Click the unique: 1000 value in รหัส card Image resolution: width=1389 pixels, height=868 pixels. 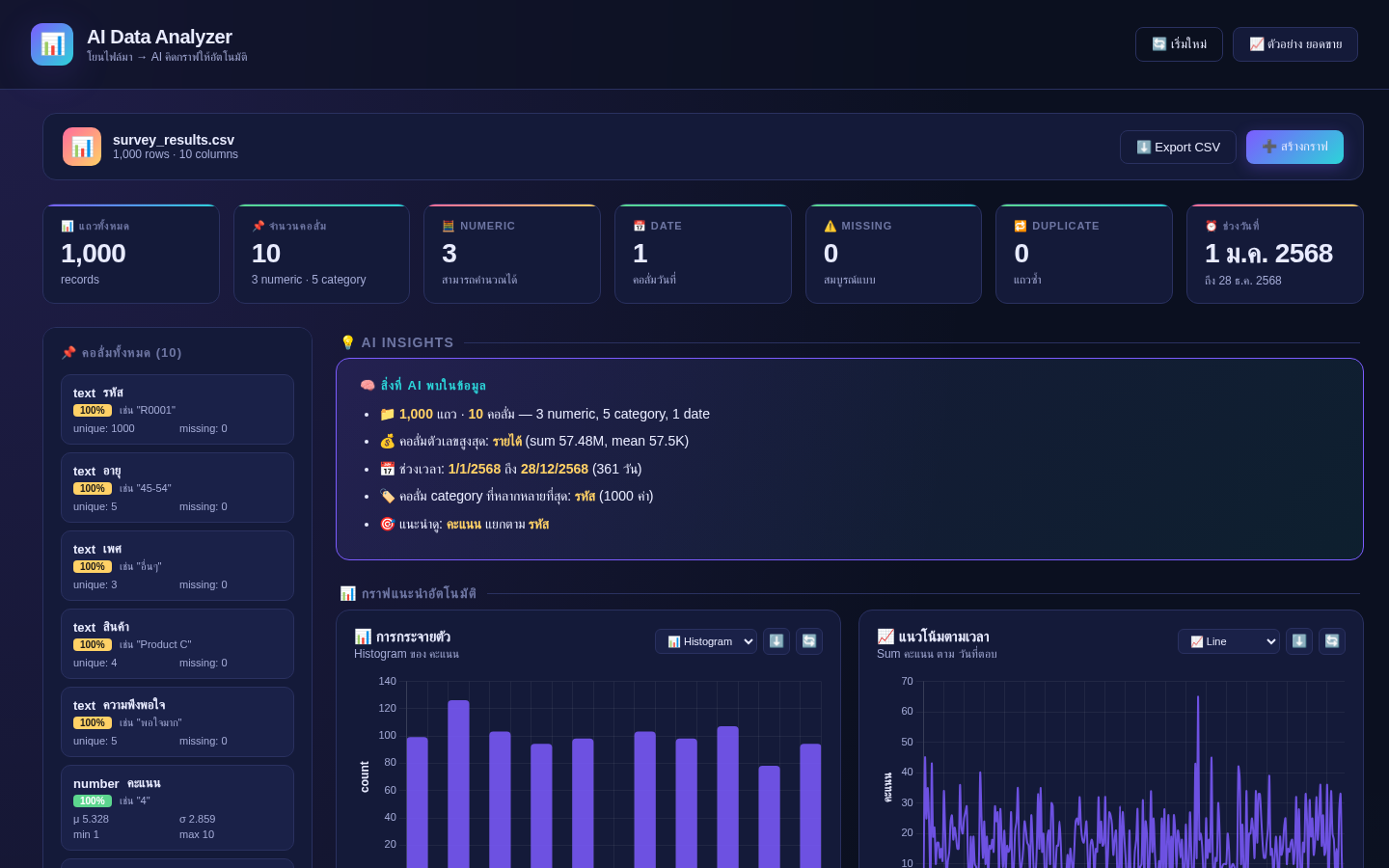click(x=104, y=428)
